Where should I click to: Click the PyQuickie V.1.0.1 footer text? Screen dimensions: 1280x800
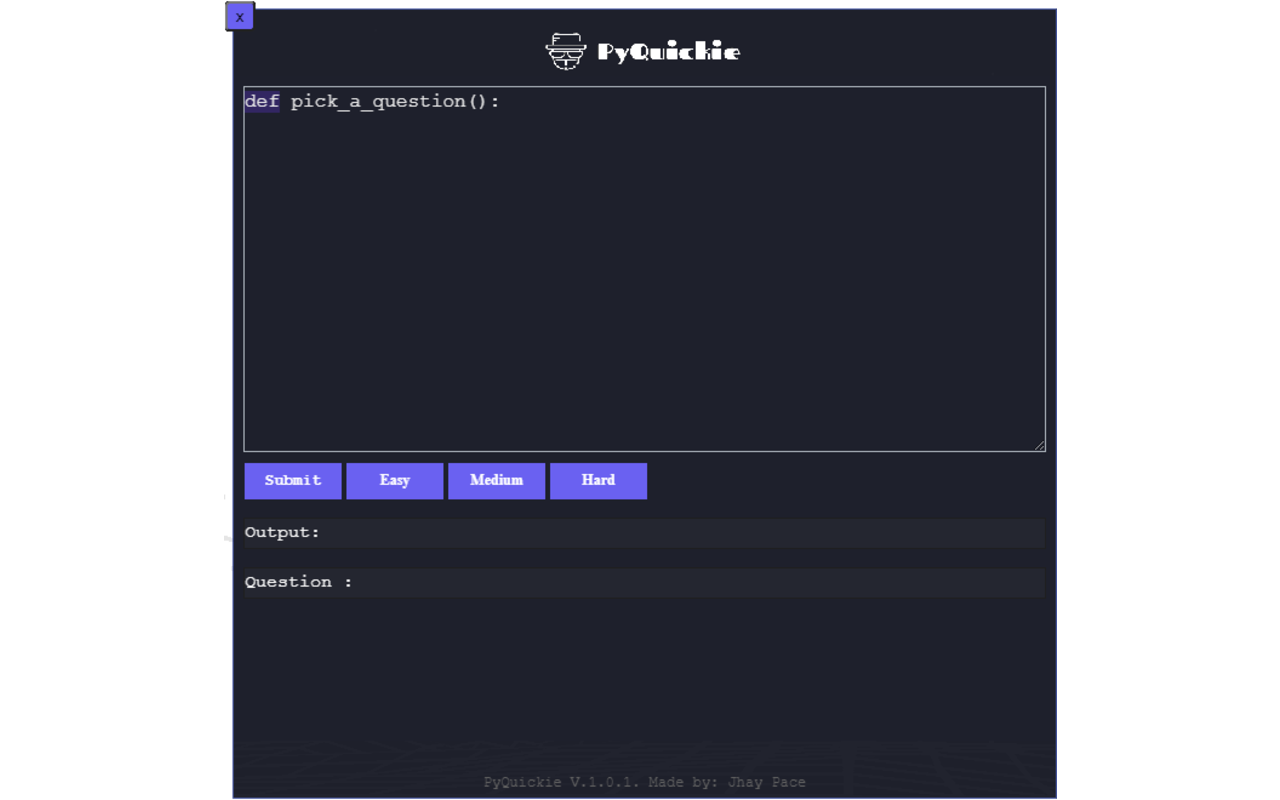(x=645, y=782)
